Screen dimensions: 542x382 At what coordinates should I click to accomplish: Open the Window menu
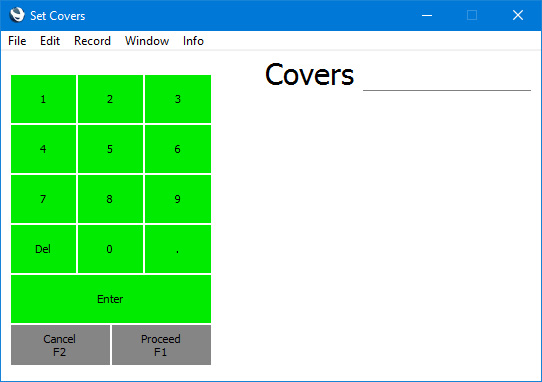(147, 41)
